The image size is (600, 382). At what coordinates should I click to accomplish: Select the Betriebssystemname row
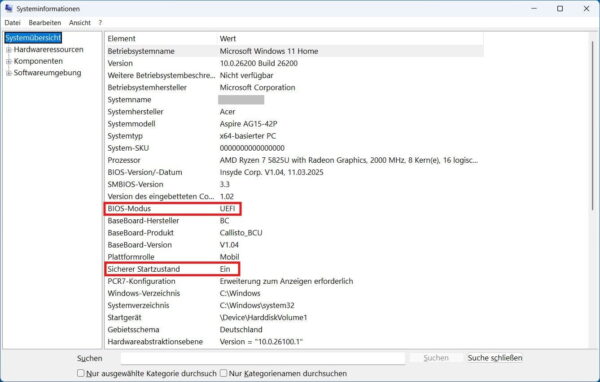pos(294,51)
